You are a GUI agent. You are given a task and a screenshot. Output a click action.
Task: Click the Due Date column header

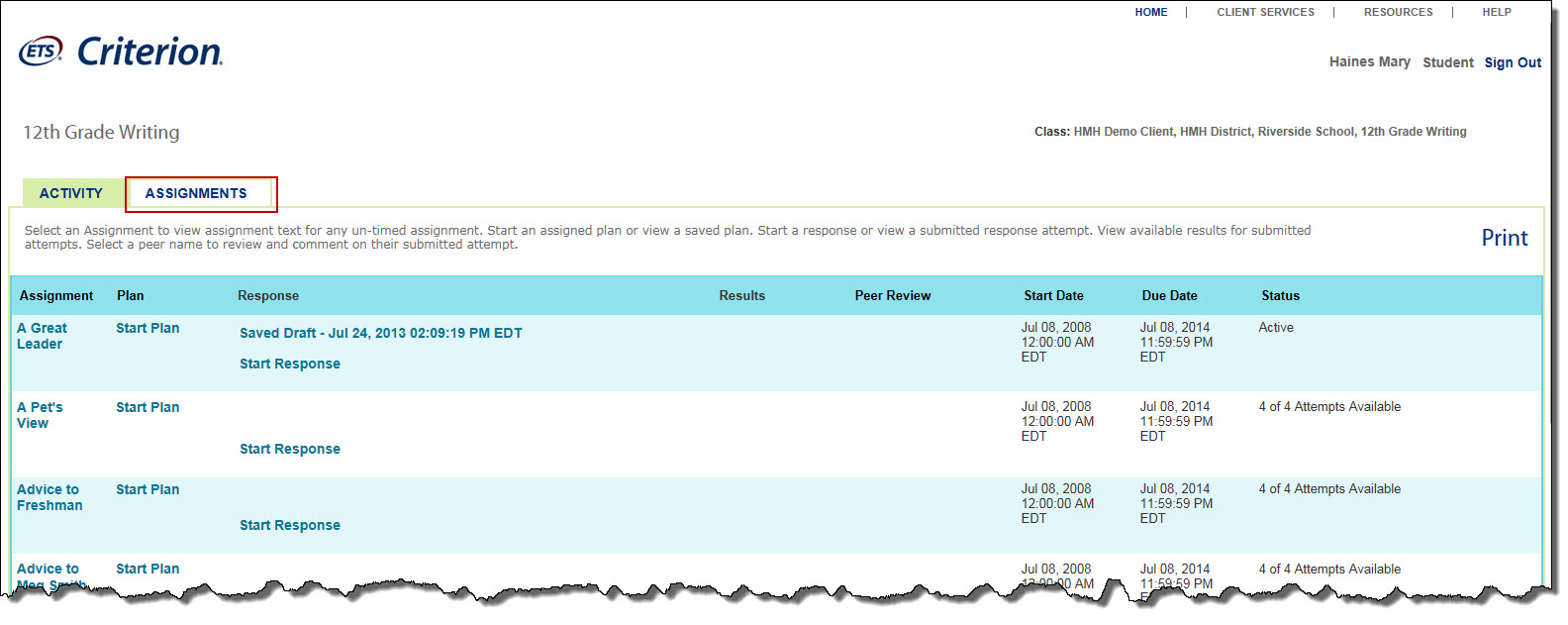tap(1169, 295)
